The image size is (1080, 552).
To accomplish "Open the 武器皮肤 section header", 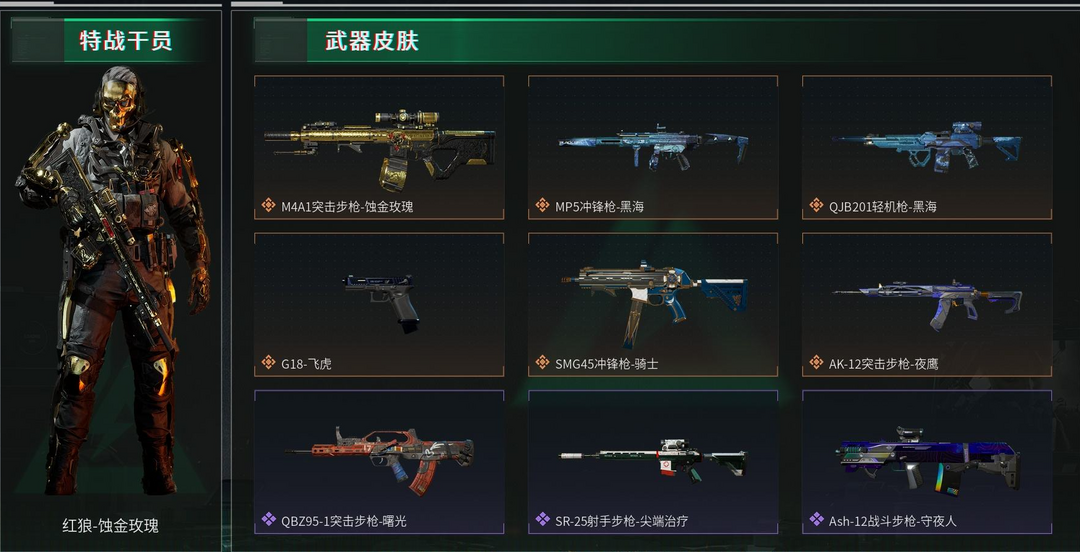I will pyautogui.click(x=372, y=41).
